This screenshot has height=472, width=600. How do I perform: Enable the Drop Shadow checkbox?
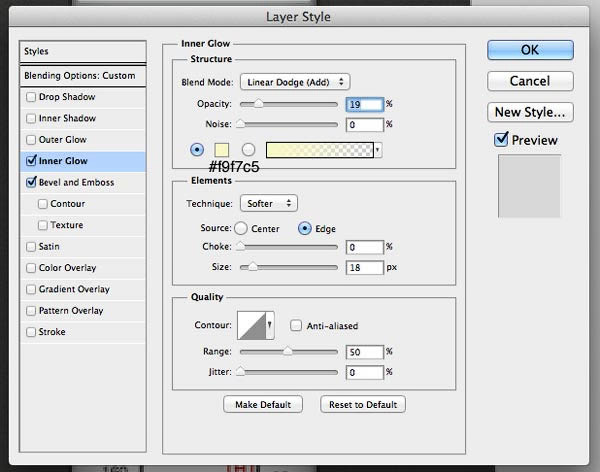31,97
